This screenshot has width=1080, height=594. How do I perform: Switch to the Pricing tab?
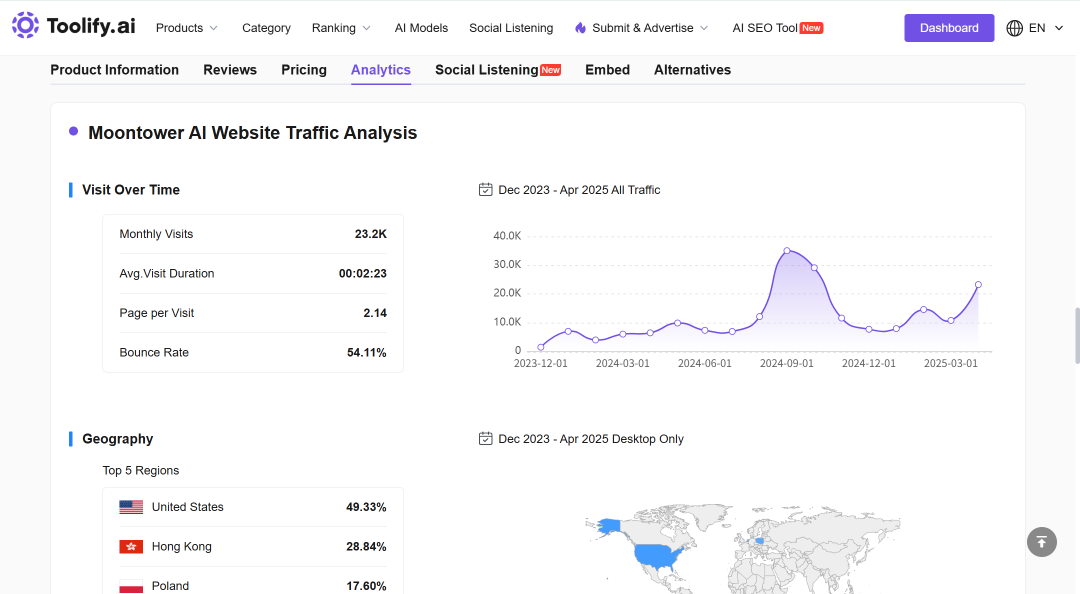tap(304, 70)
